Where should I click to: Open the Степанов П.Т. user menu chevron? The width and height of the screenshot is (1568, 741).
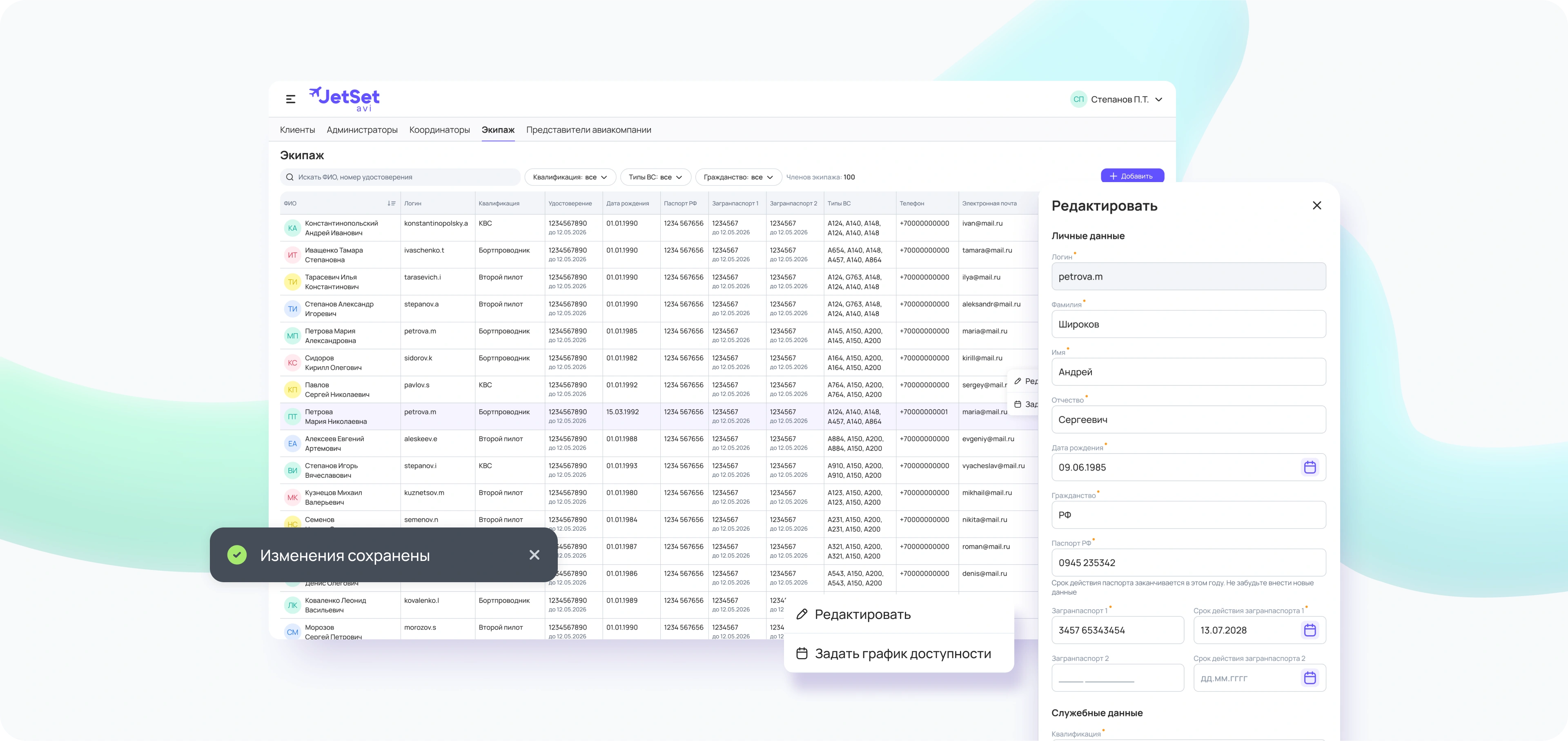coord(1158,99)
